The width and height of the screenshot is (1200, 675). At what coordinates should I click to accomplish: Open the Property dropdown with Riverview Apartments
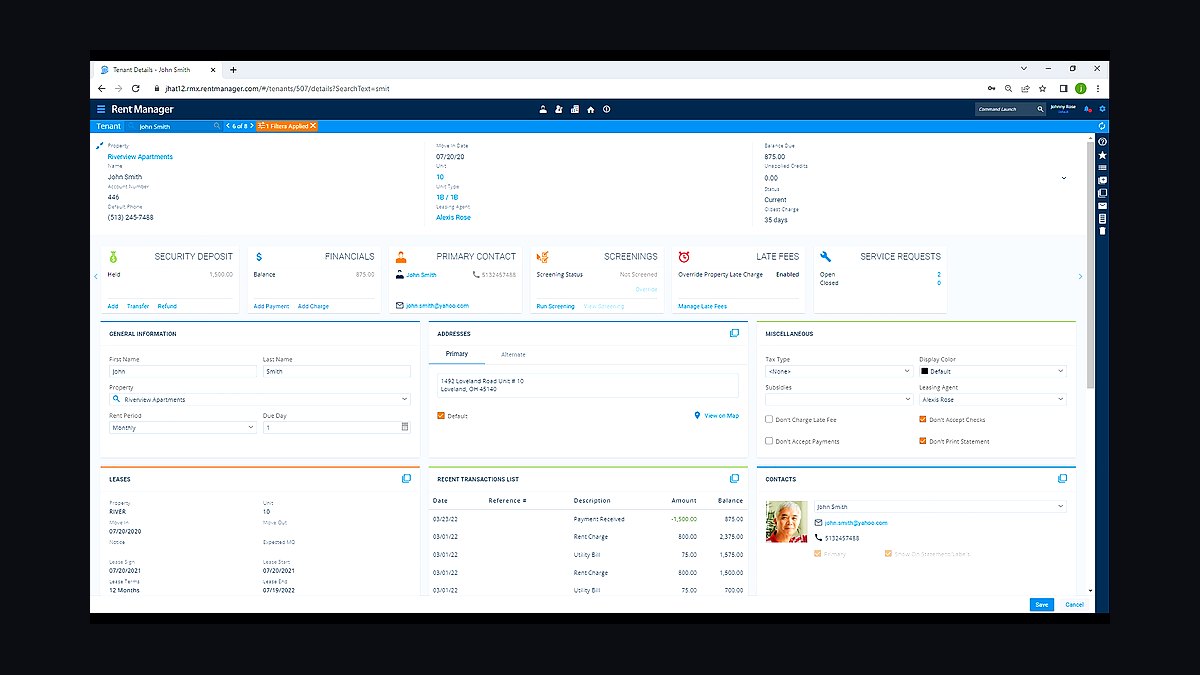260,399
